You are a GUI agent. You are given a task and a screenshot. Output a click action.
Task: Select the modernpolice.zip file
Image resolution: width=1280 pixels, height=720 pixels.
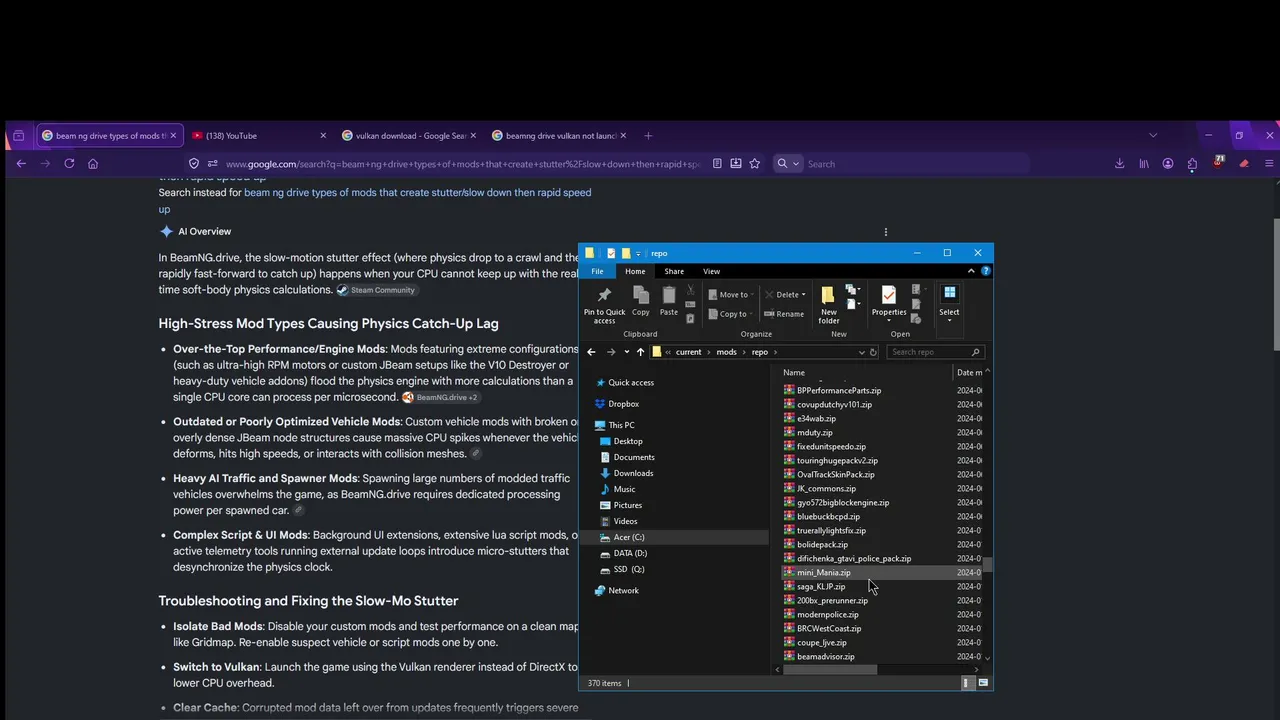click(x=828, y=615)
